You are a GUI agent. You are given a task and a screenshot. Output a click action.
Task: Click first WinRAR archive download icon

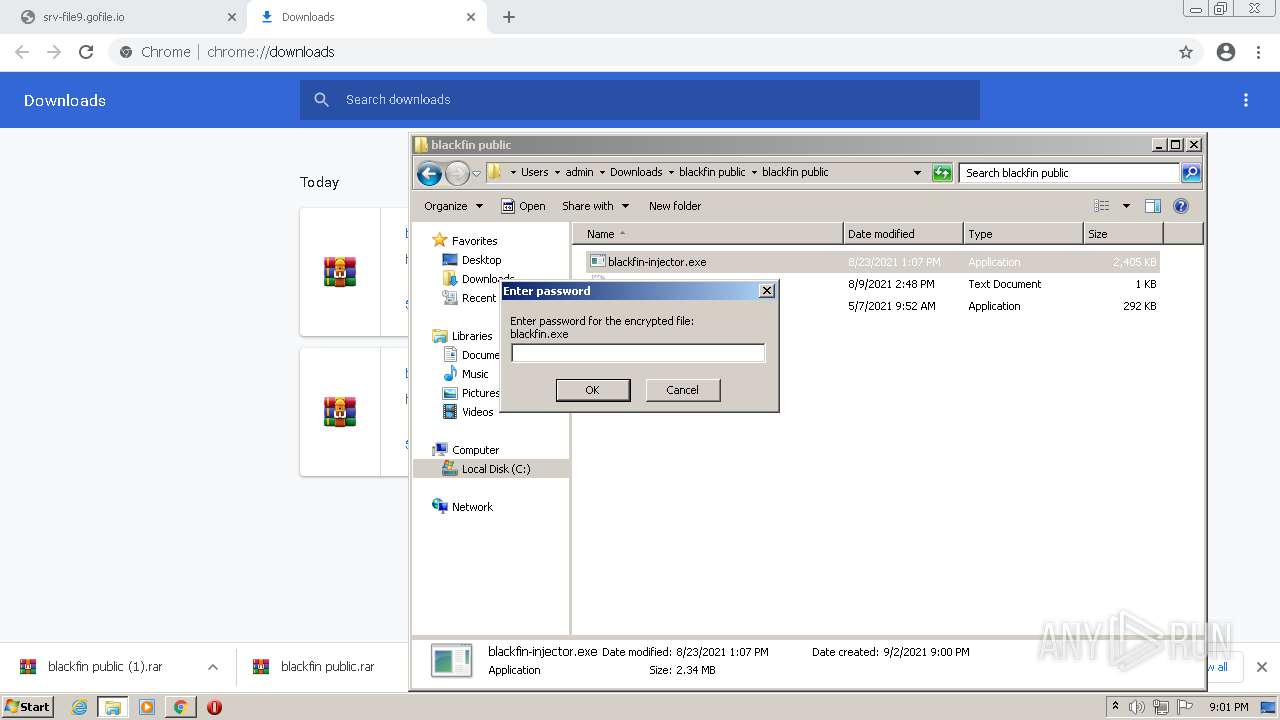[340, 272]
